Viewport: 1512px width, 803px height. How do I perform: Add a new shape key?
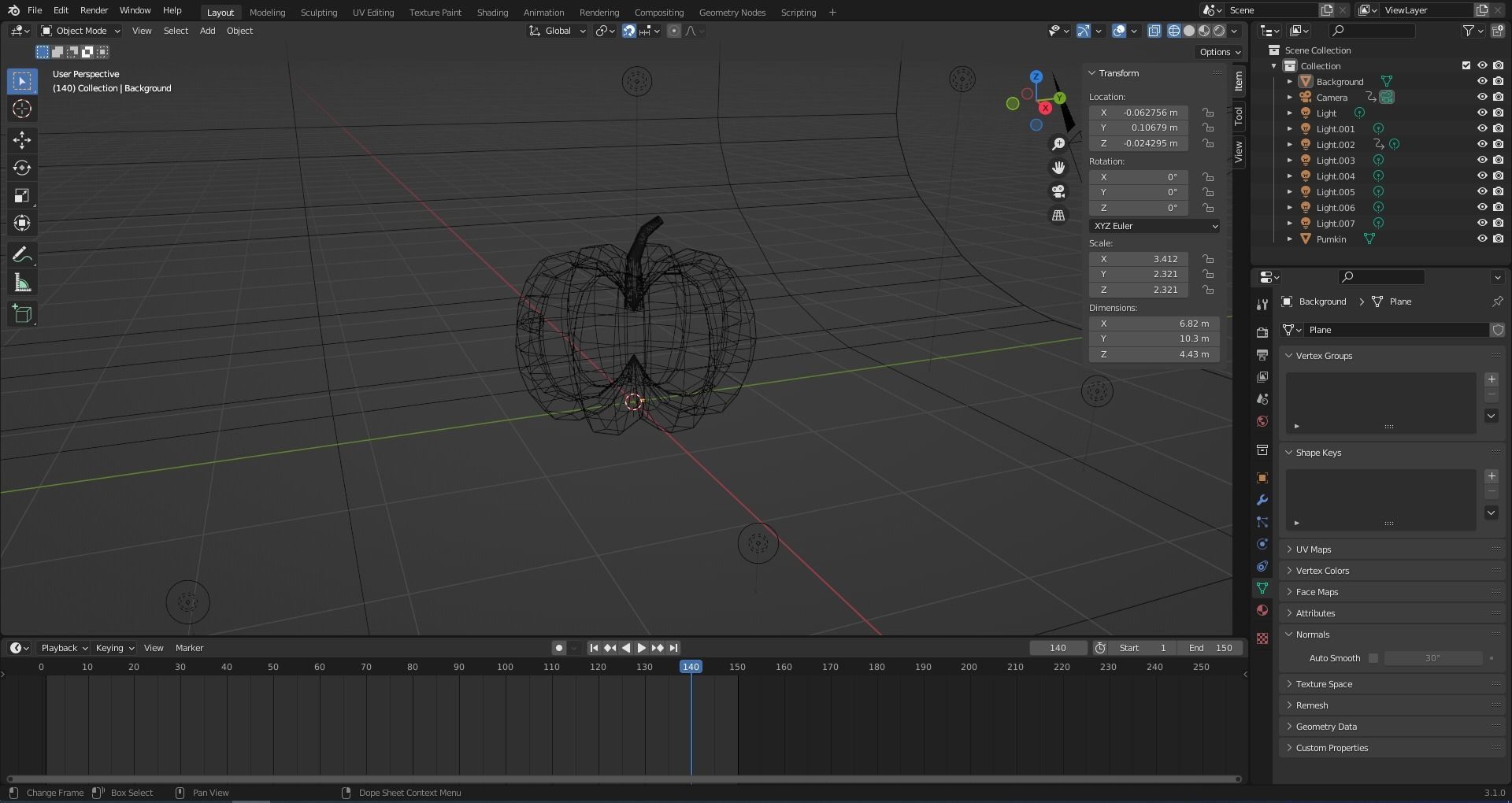pyautogui.click(x=1491, y=476)
